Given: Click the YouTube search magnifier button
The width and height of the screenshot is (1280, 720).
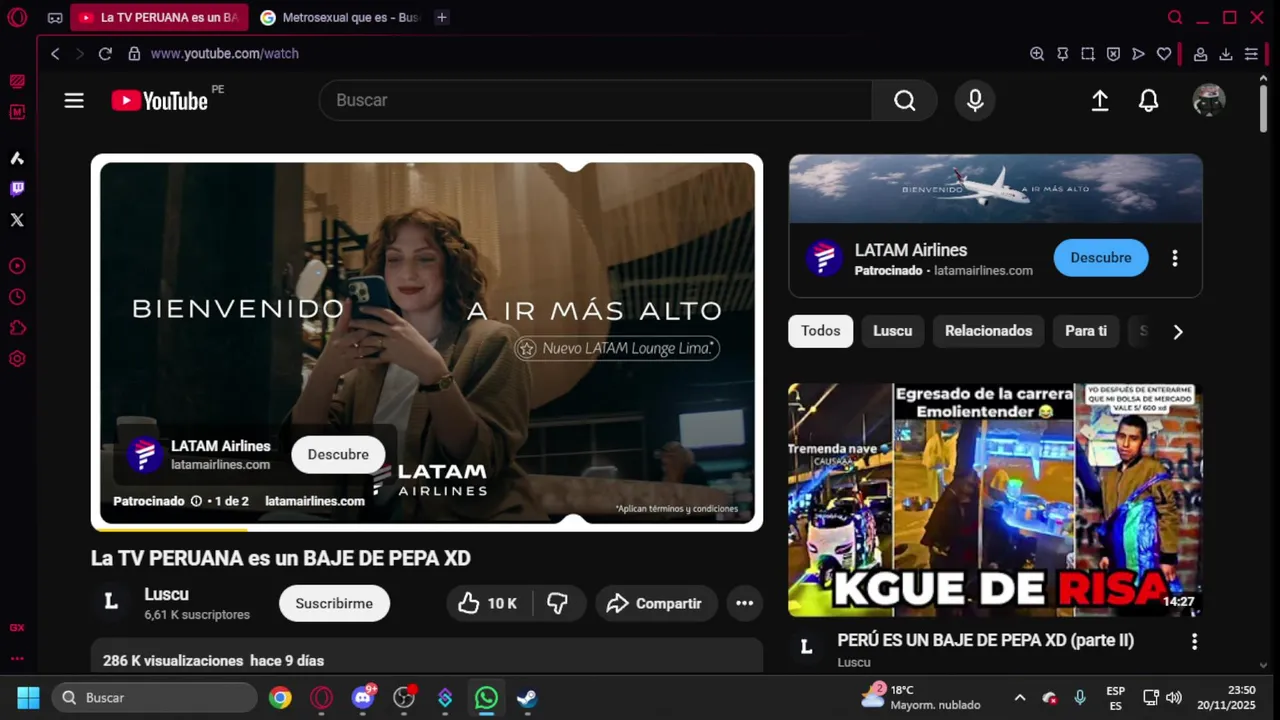Looking at the screenshot, I should pyautogui.click(x=905, y=100).
